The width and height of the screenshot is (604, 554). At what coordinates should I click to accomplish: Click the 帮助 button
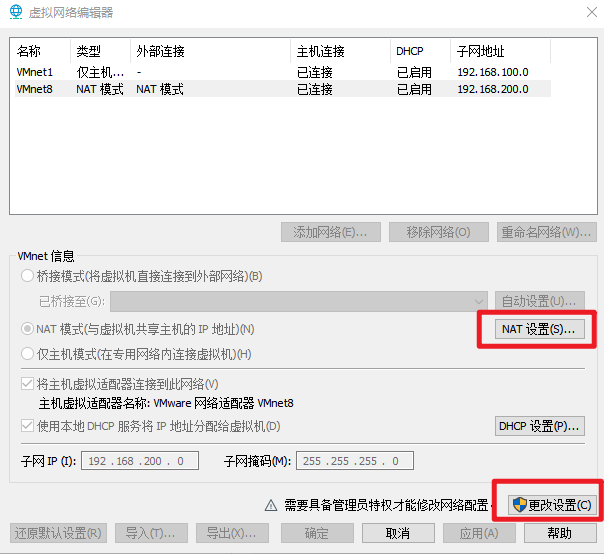click(559, 533)
